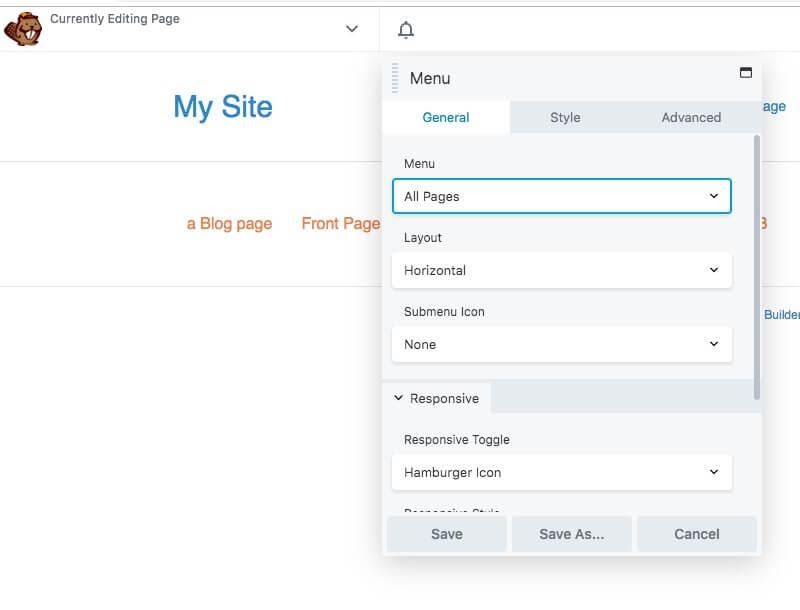Grab the Menu panel drag handle
The width and height of the screenshot is (800, 610).
(x=395, y=78)
